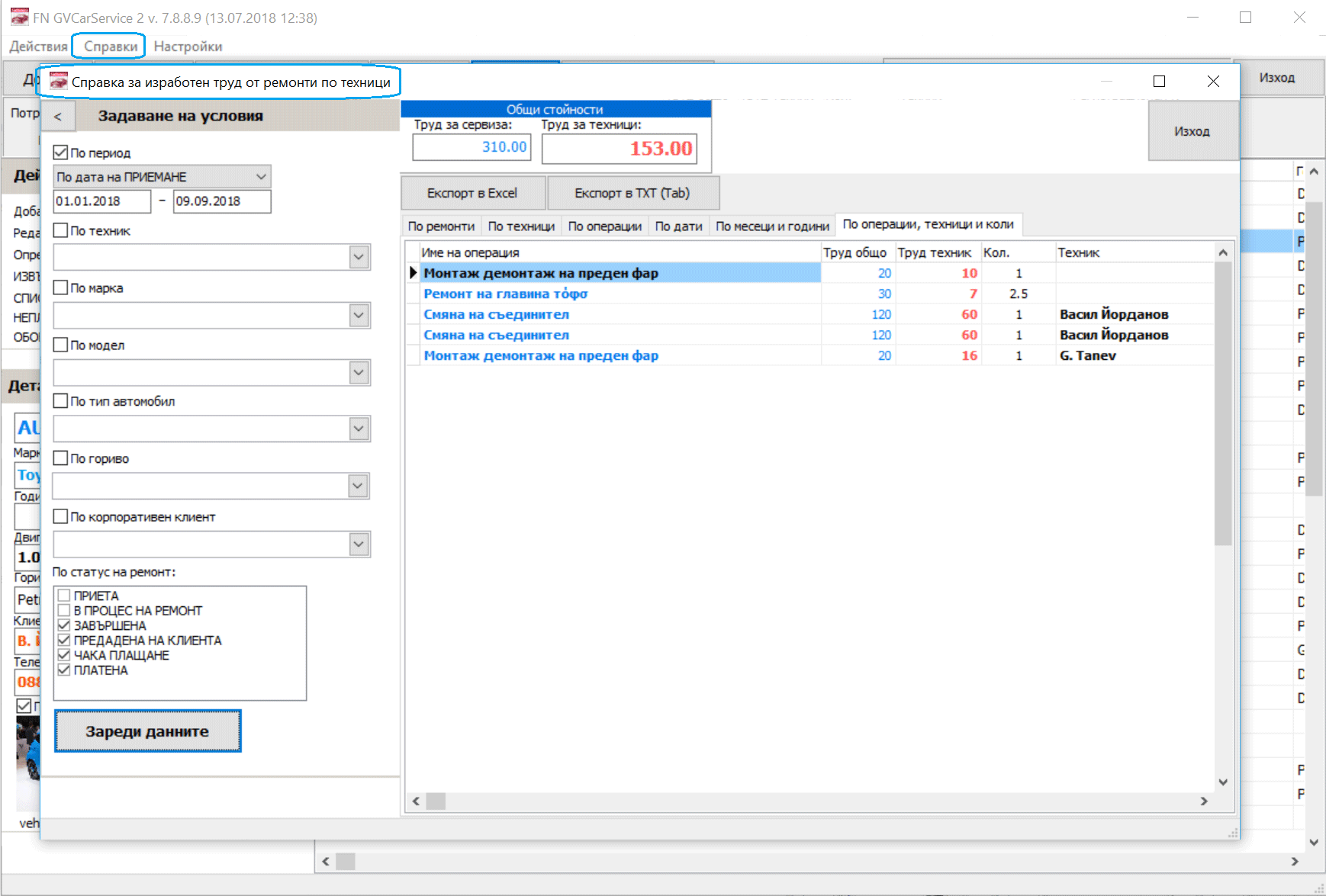Click the results grid vertical scrollbar thumb
Image resolution: width=1326 pixels, height=896 pixels.
(x=1223, y=403)
